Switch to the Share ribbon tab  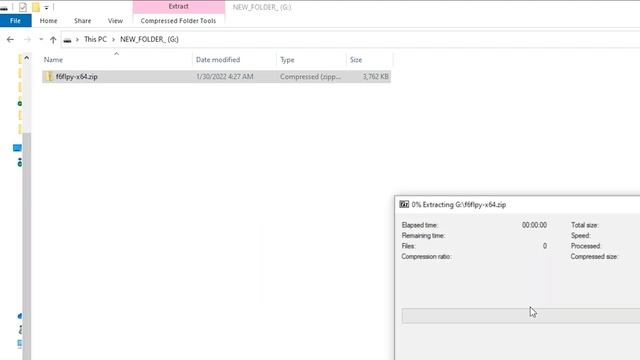tap(82, 20)
